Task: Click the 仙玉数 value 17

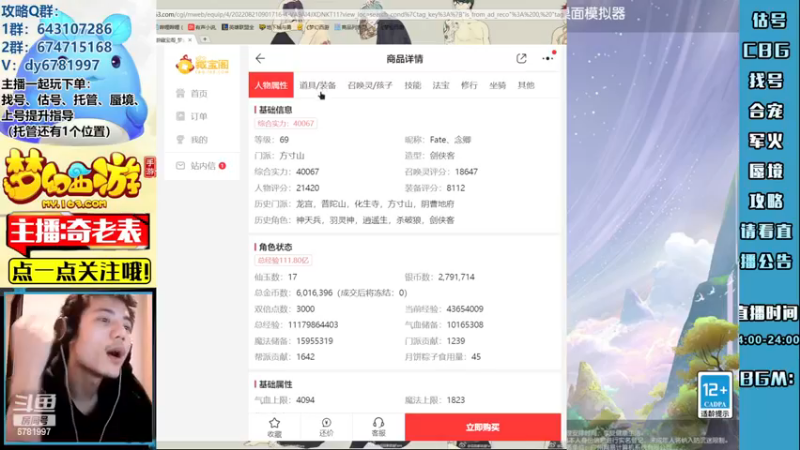Action: point(292,277)
